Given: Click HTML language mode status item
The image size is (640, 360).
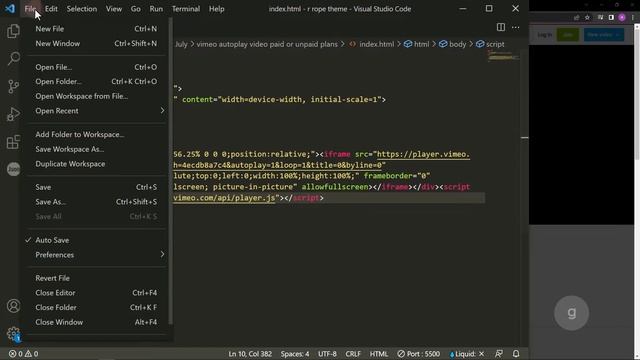Looking at the screenshot, I should coord(379,354).
